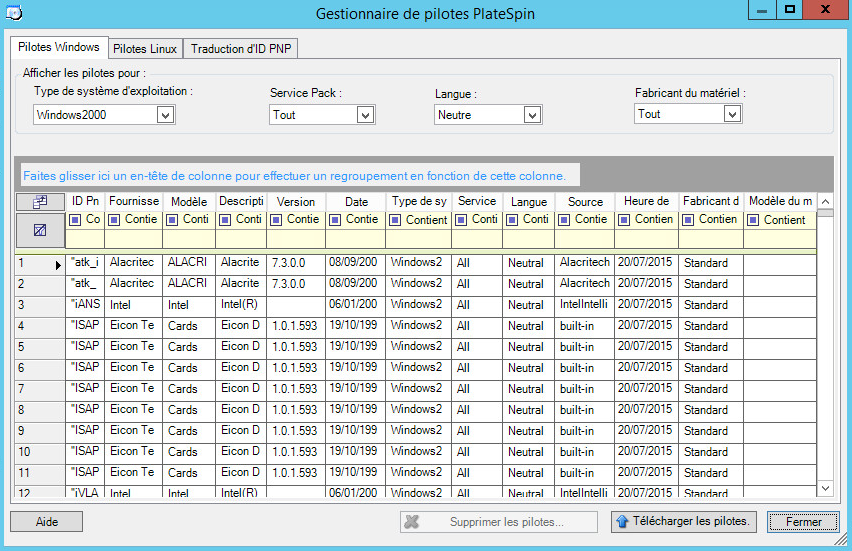The width and height of the screenshot is (852, 551).
Task: Sort by the Modèle column header
Action: point(188,201)
